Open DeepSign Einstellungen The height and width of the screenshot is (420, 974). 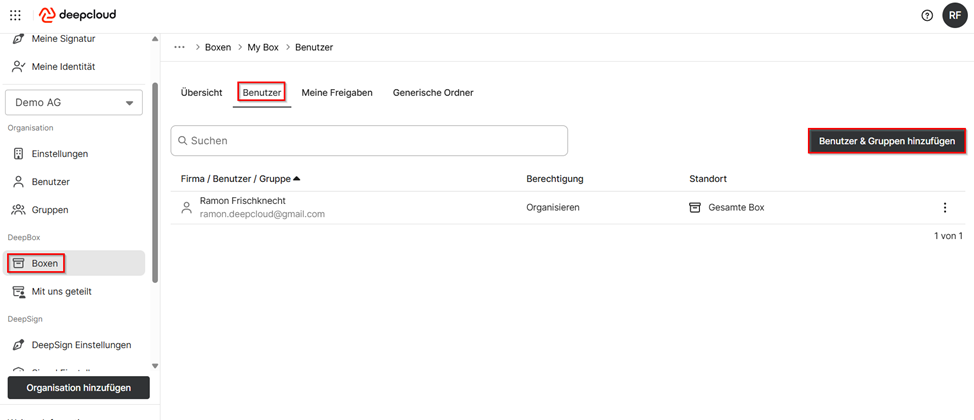(80, 345)
